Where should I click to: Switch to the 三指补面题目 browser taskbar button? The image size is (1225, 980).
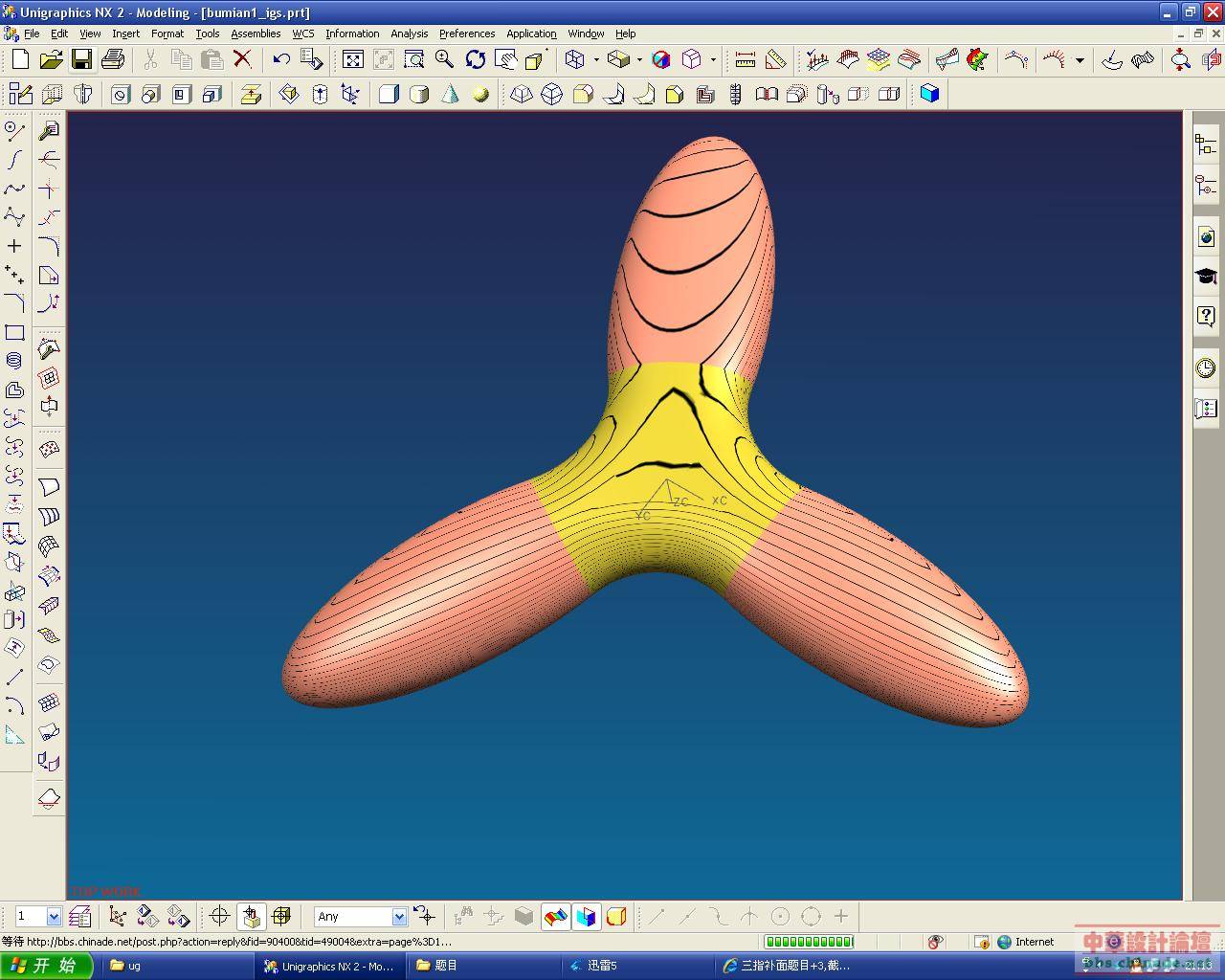point(789,966)
